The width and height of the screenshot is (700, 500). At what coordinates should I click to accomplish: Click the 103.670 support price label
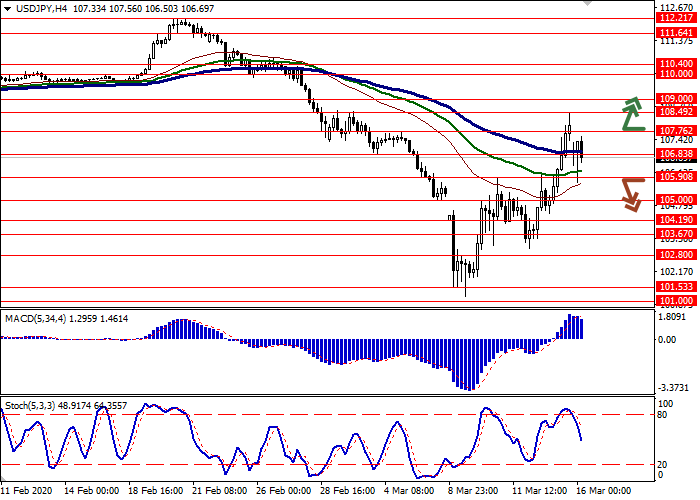tap(676, 233)
